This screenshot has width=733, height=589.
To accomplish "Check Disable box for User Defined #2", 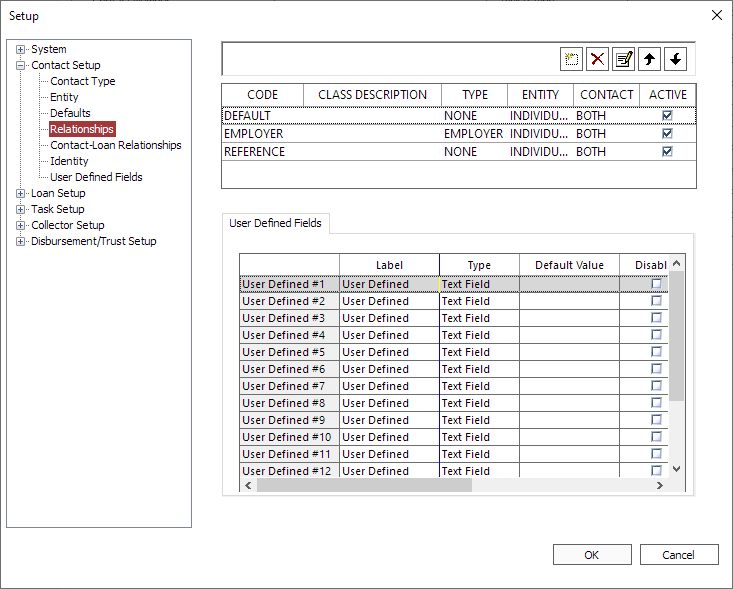I will 656,301.
